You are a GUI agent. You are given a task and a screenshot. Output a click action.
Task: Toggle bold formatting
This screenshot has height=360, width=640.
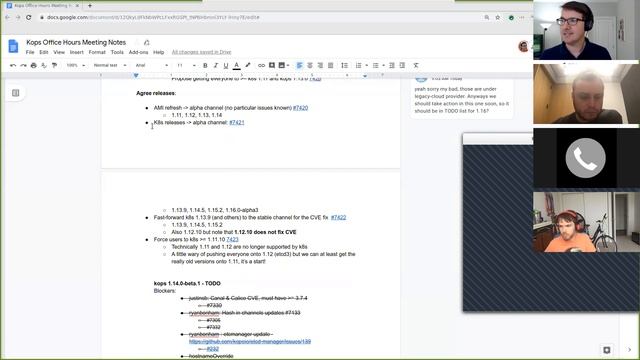pos(205,65)
